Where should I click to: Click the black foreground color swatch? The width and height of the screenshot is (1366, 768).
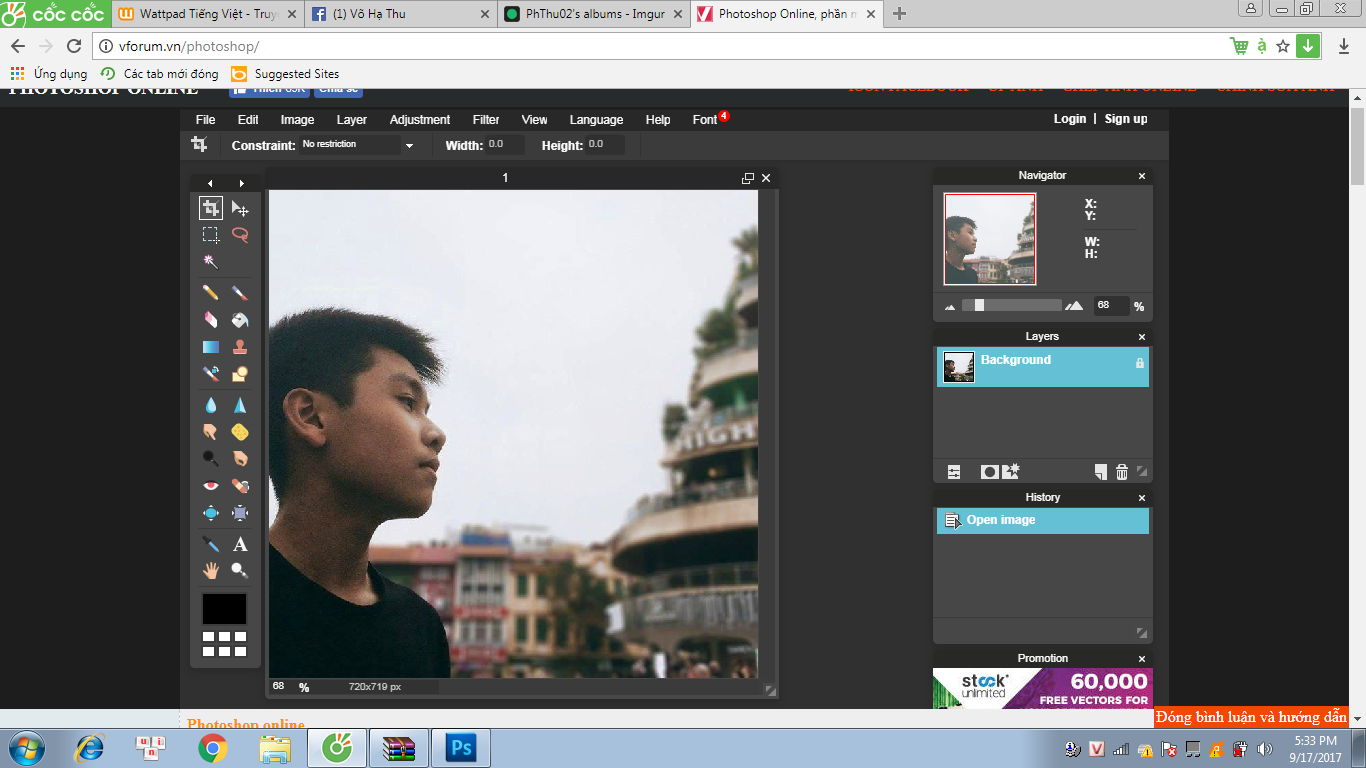pos(225,609)
